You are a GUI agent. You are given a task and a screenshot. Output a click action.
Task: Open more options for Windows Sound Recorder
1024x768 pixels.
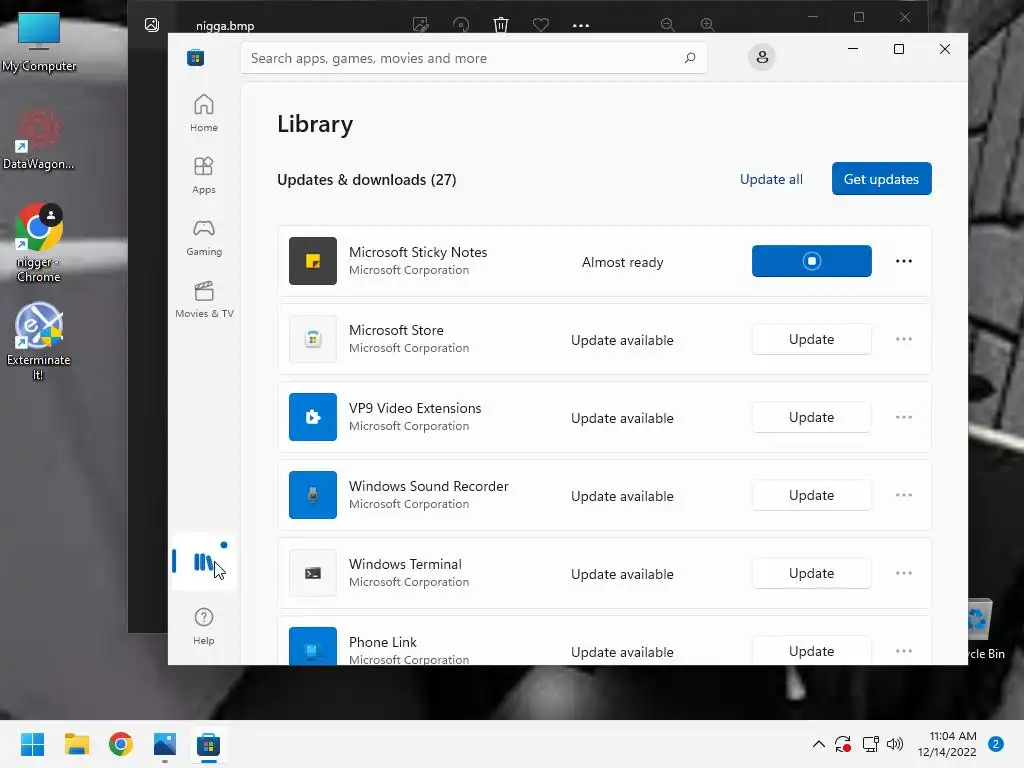click(904, 495)
